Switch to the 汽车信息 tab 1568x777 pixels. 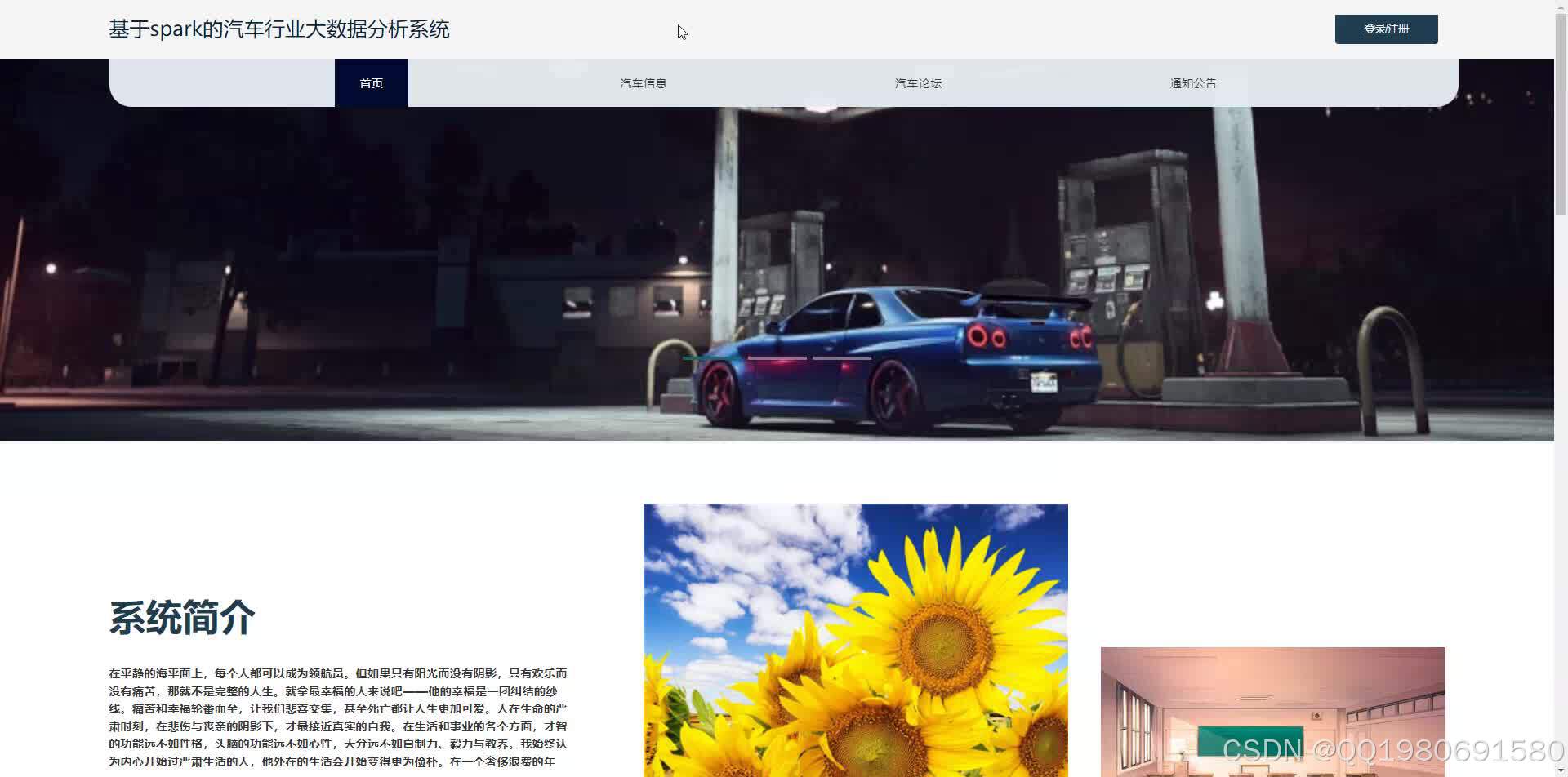point(643,82)
